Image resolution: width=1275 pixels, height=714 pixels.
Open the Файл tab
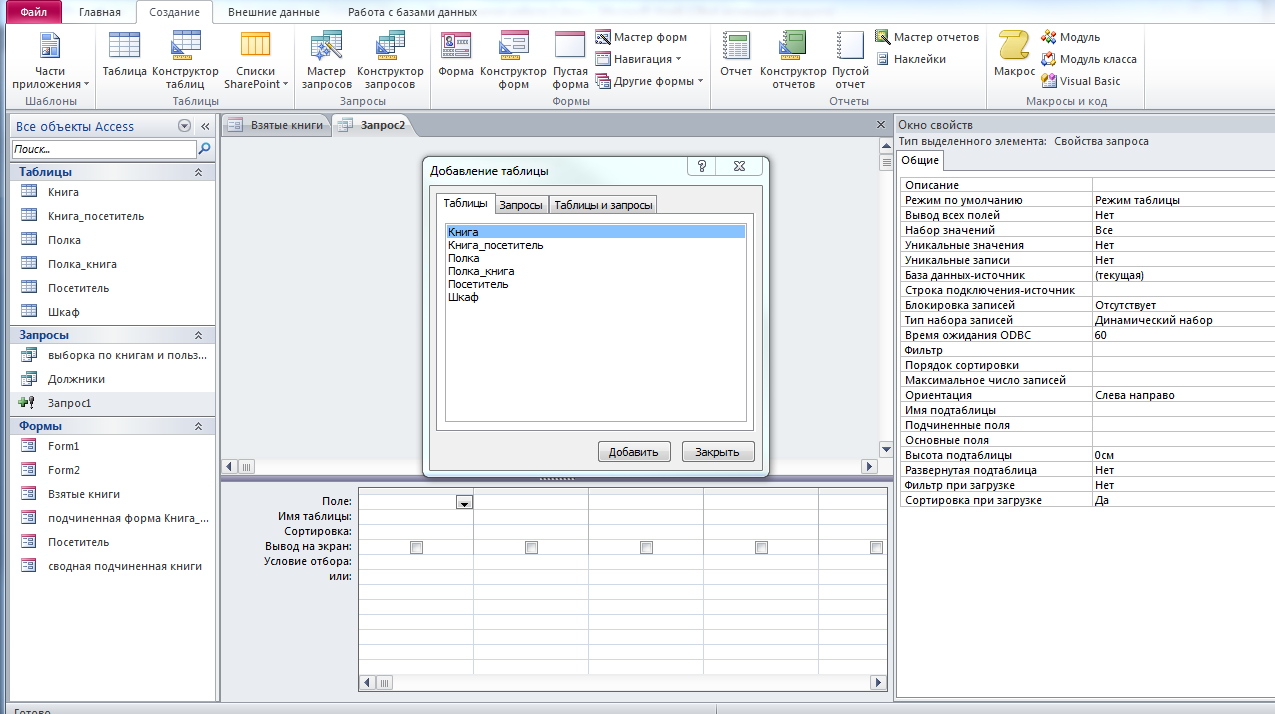(34, 12)
